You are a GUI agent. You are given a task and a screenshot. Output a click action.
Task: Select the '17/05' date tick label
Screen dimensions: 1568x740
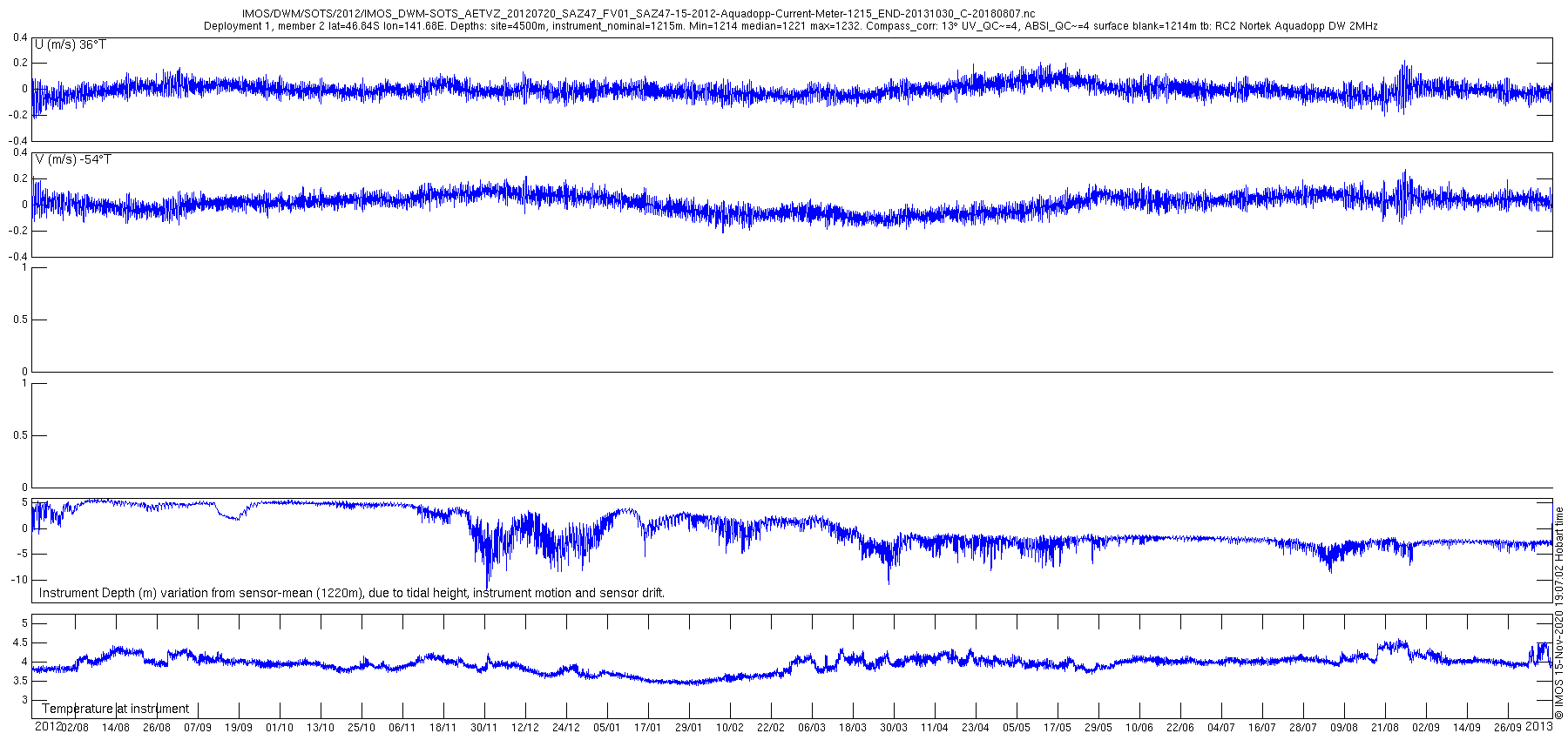click(x=1058, y=728)
